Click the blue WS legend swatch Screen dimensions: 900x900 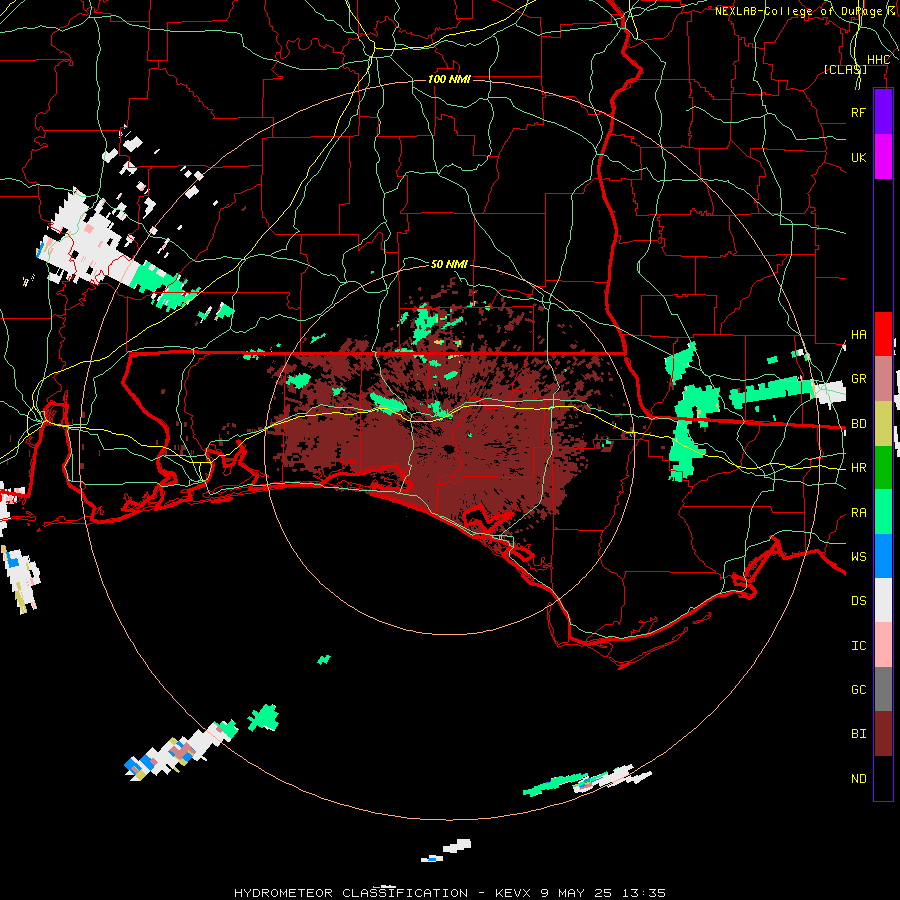883,556
